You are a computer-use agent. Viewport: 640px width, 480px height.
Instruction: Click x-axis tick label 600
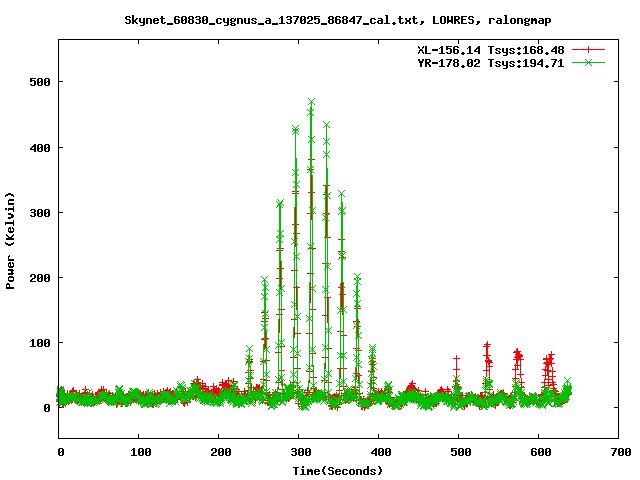pos(541,452)
